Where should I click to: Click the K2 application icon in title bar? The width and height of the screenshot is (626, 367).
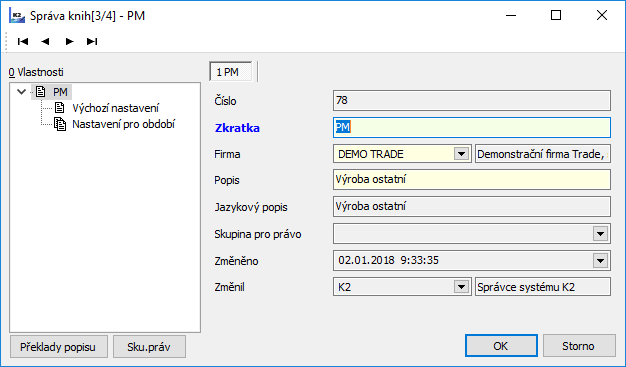coord(17,16)
